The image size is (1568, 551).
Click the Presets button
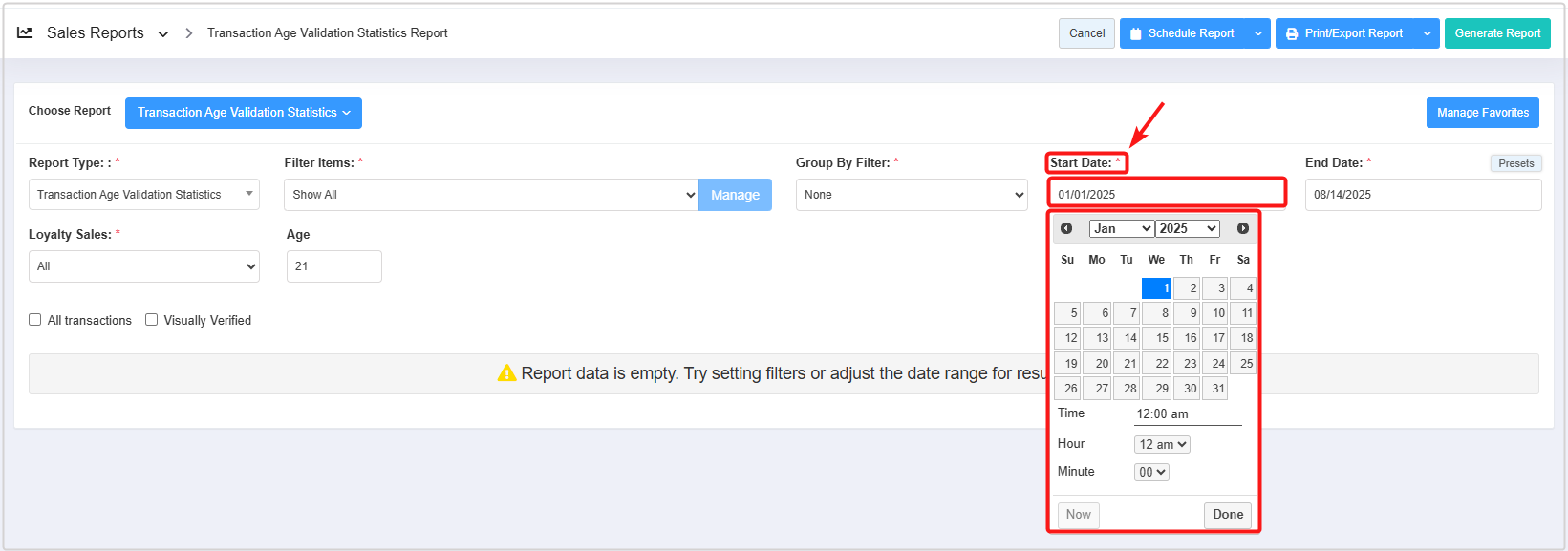pos(1515,163)
